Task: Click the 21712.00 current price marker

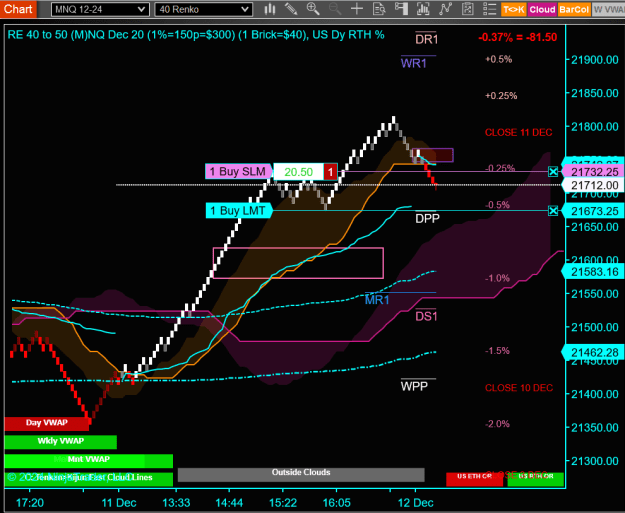Action: pos(594,185)
